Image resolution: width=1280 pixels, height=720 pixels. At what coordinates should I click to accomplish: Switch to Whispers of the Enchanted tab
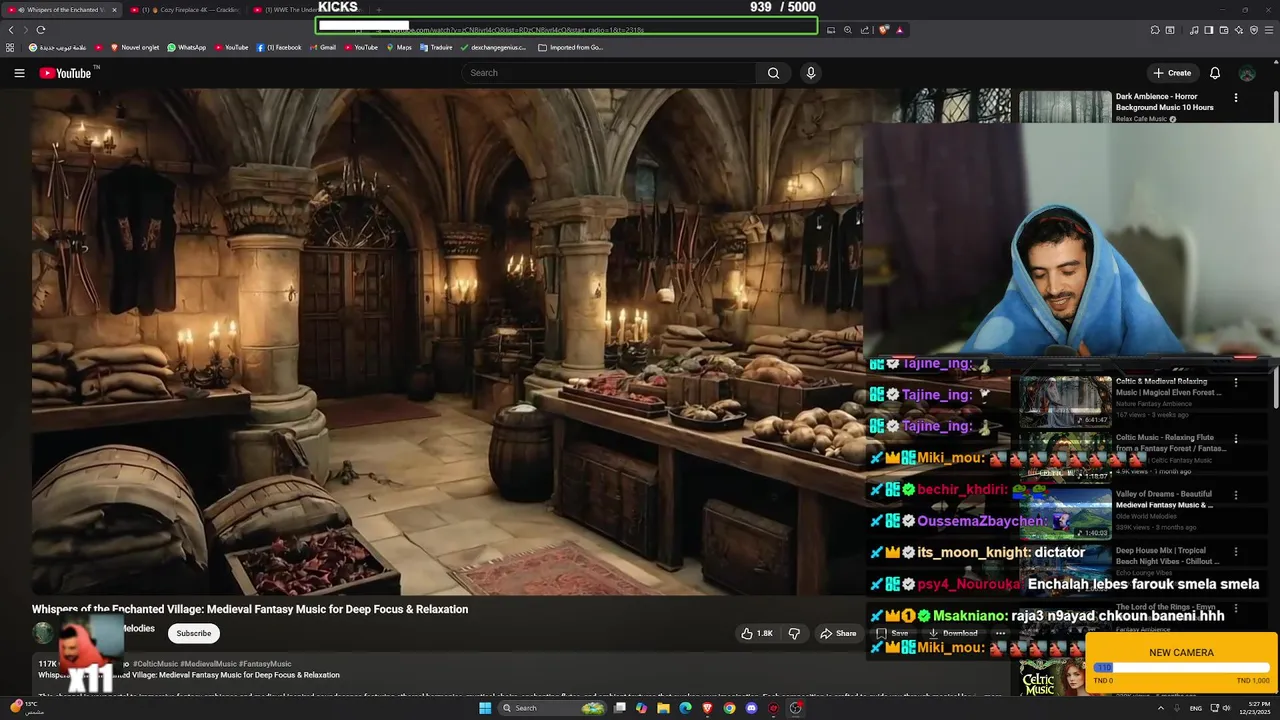tap(62, 10)
